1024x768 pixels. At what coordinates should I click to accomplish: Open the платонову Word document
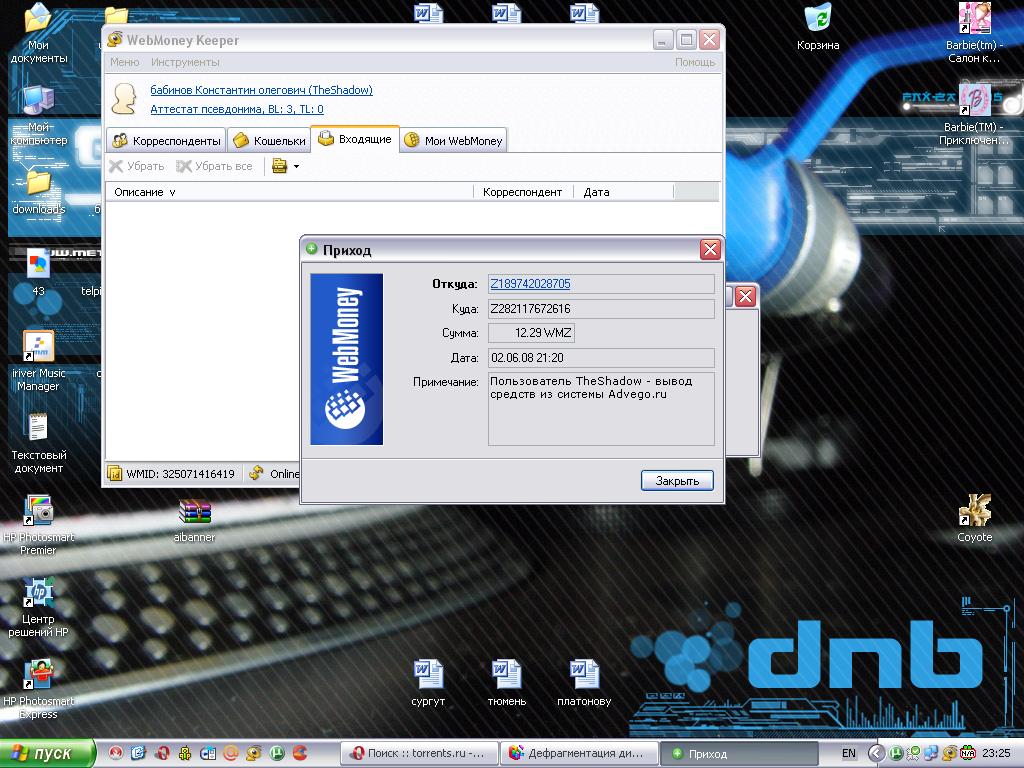pos(584,683)
